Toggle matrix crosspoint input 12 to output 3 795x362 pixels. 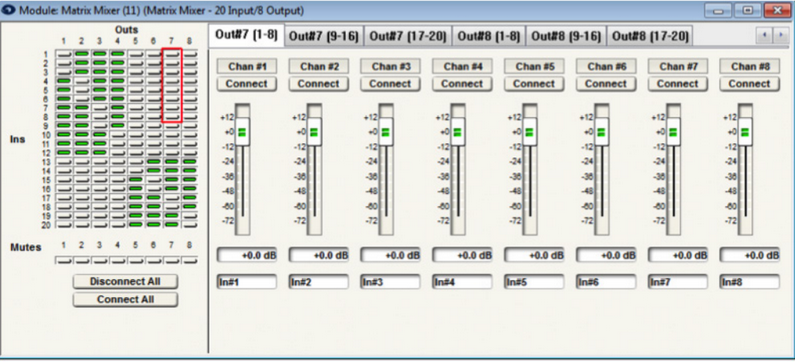tap(100, 152)
